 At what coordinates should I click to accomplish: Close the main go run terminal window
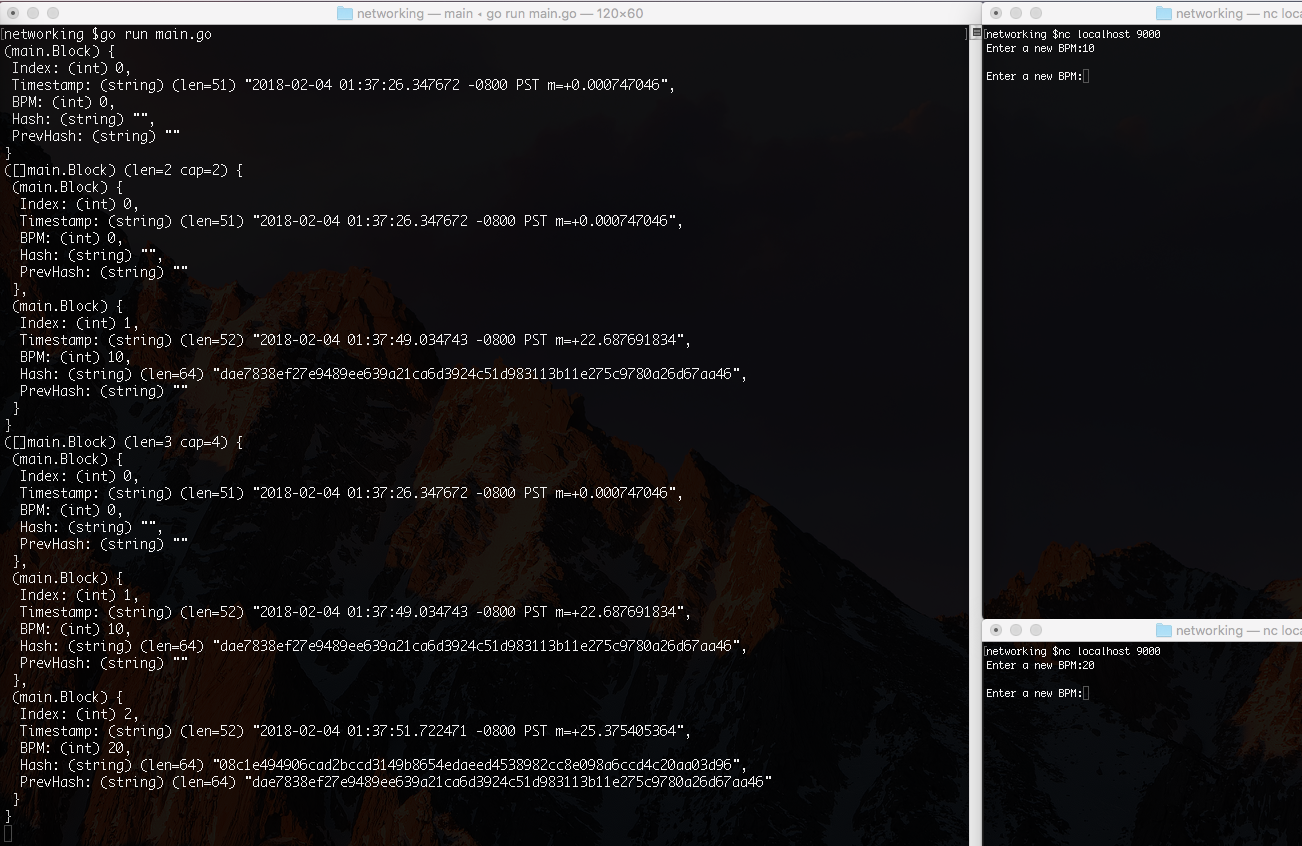click(x=13, y=13)
